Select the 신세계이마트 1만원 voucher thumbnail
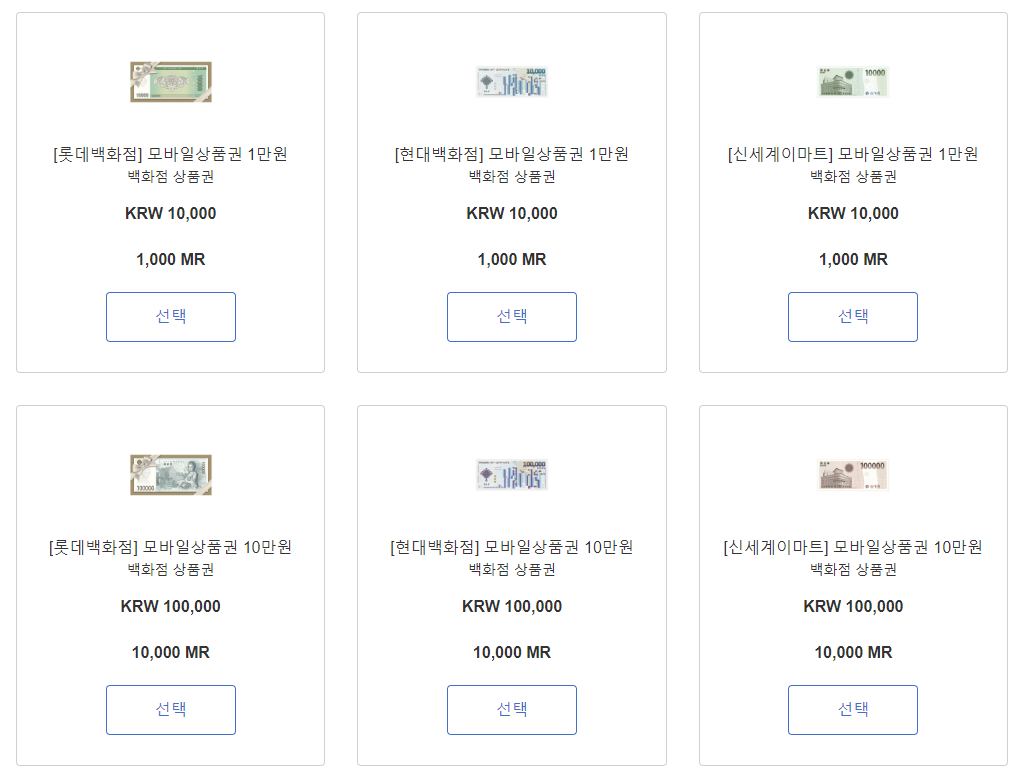Screen dimensions: 1016x772 tap(852, 82)
